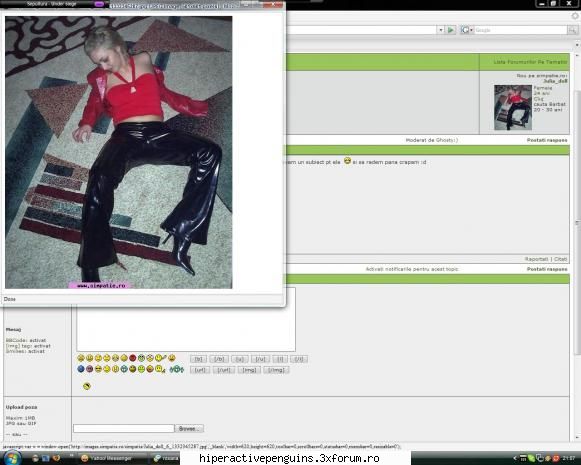Screen dimensions: 581x465
Task: Click the top Postati raspuns link
Action: coord(547,140)
